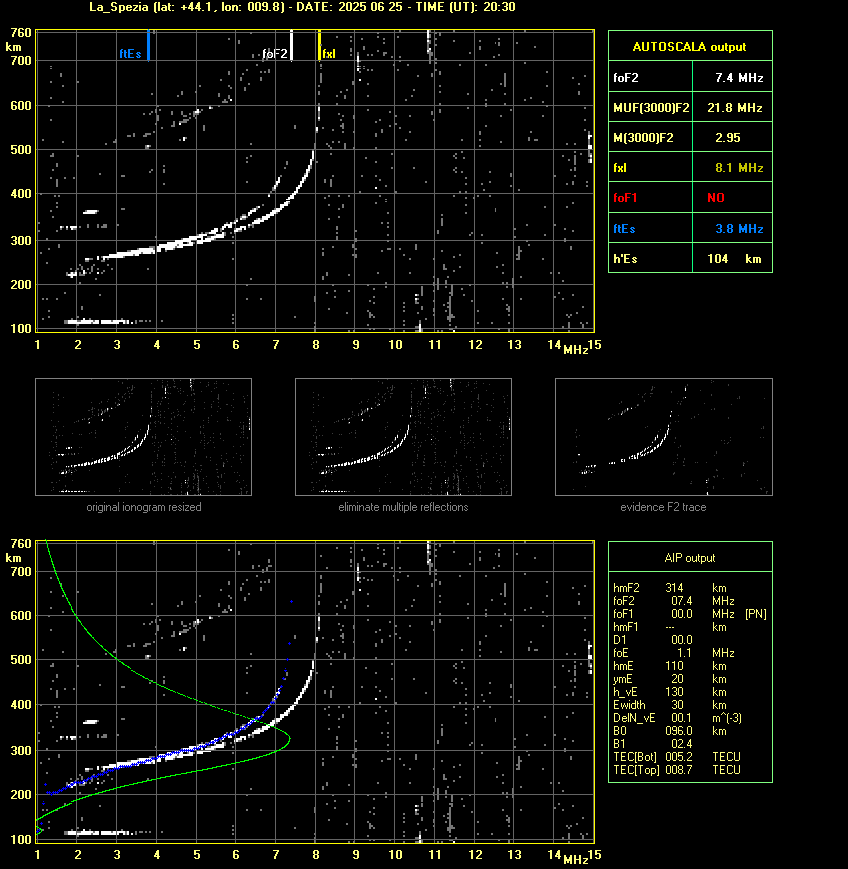Select the ftEs value 3.8 MHz

[x=739, y=228]
